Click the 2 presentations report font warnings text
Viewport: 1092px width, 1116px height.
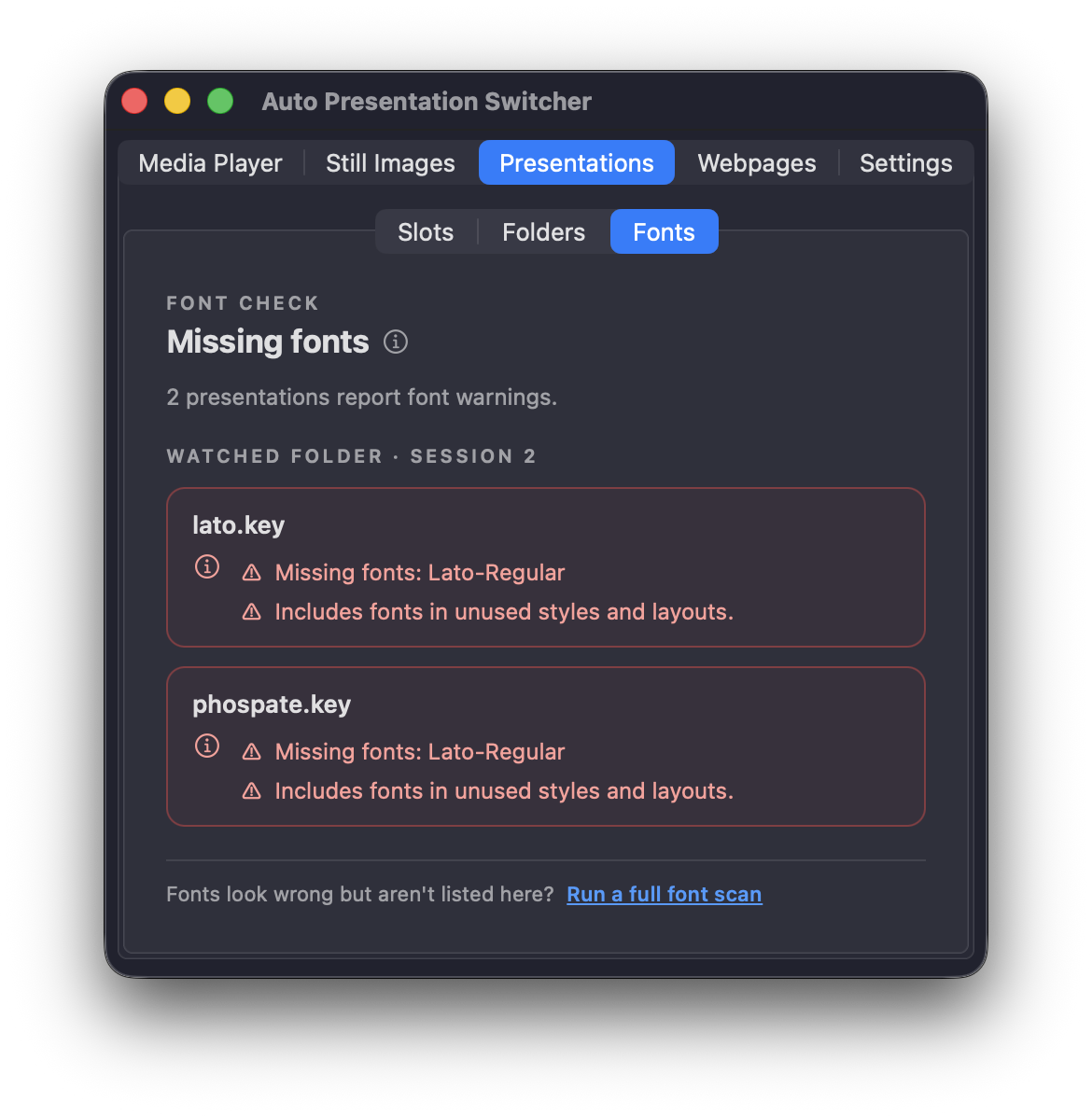click(x=361, y=398)
